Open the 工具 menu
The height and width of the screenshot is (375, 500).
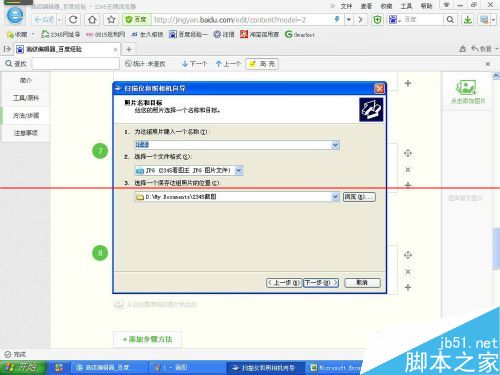[x=406, y=6]
